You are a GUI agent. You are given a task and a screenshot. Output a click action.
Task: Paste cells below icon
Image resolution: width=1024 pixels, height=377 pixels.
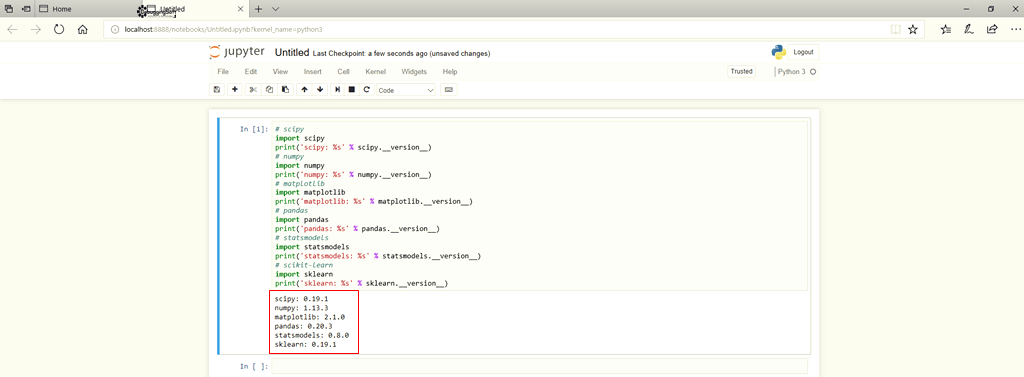coord(285,90)
